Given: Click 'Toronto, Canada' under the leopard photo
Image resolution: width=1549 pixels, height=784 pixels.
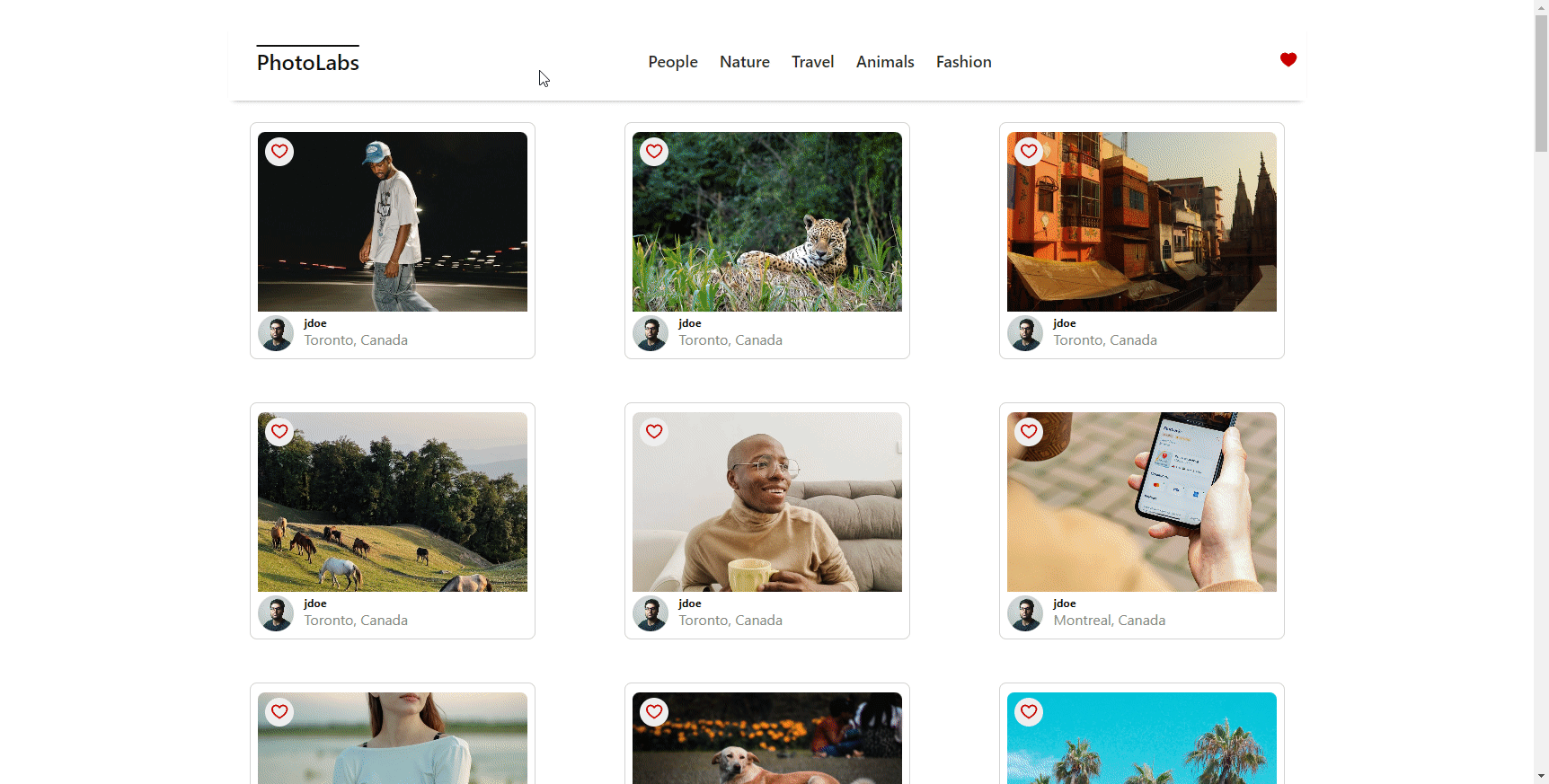Looking at the screenshot, I should pos(730,340).
